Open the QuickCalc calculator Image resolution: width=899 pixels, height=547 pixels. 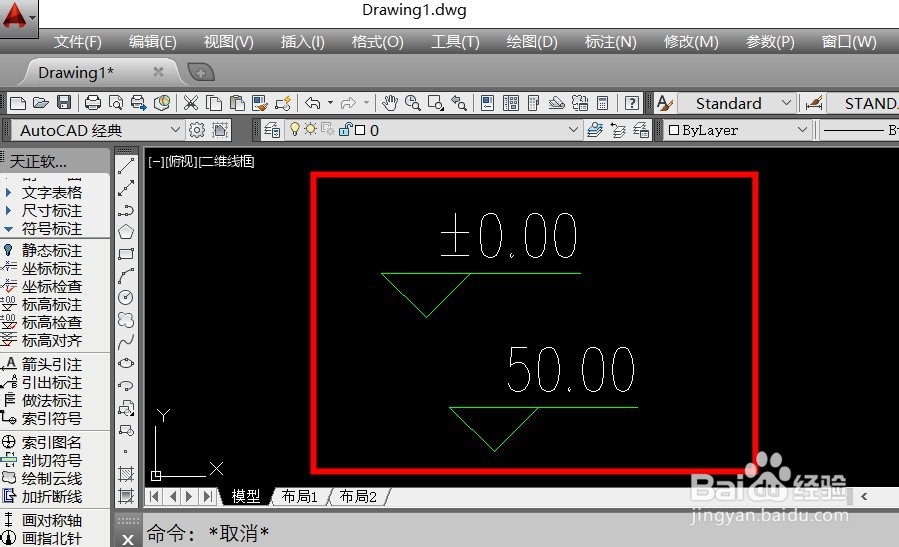coord(602,103)
